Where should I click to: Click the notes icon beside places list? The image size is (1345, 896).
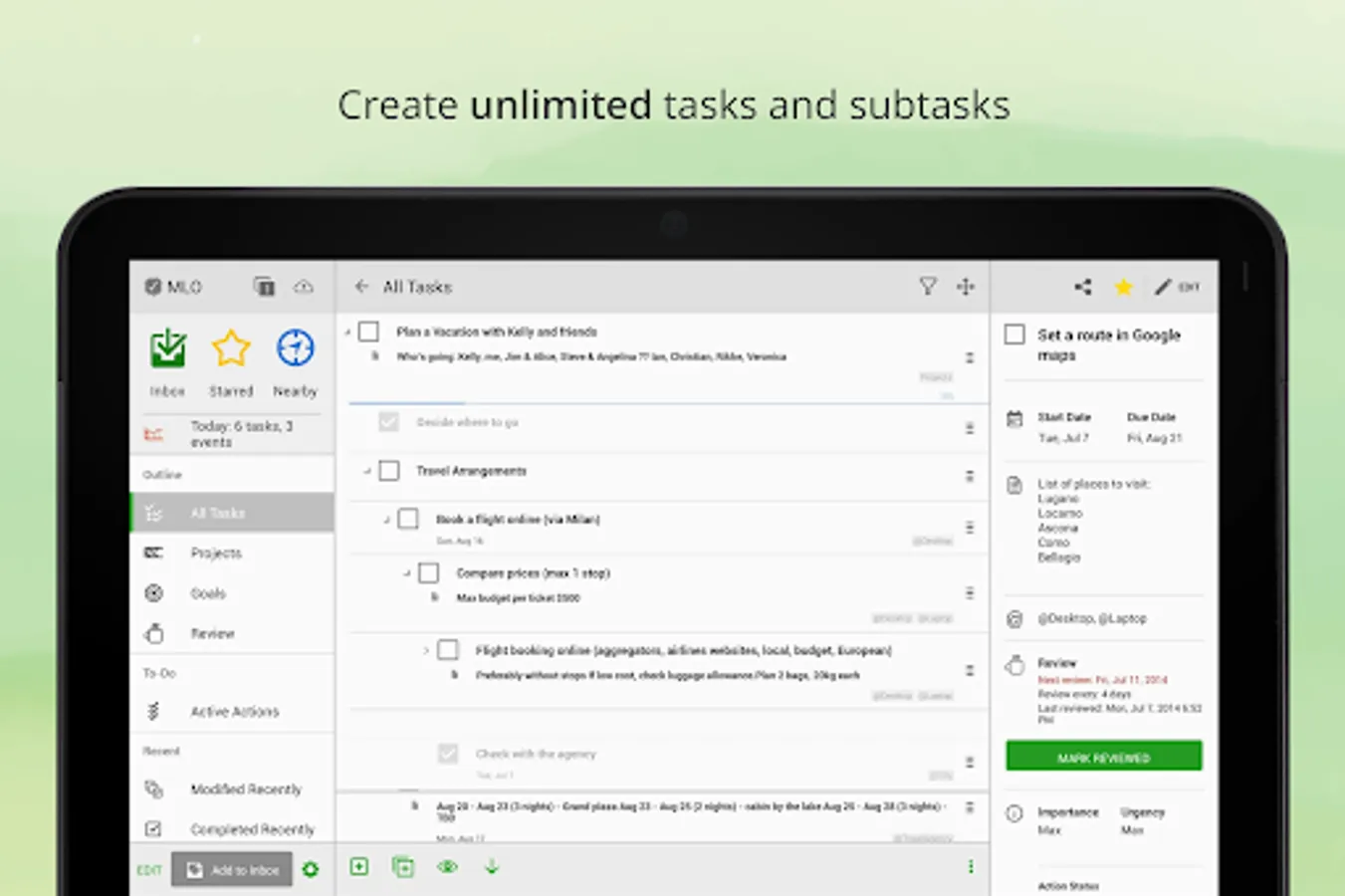1014,486
